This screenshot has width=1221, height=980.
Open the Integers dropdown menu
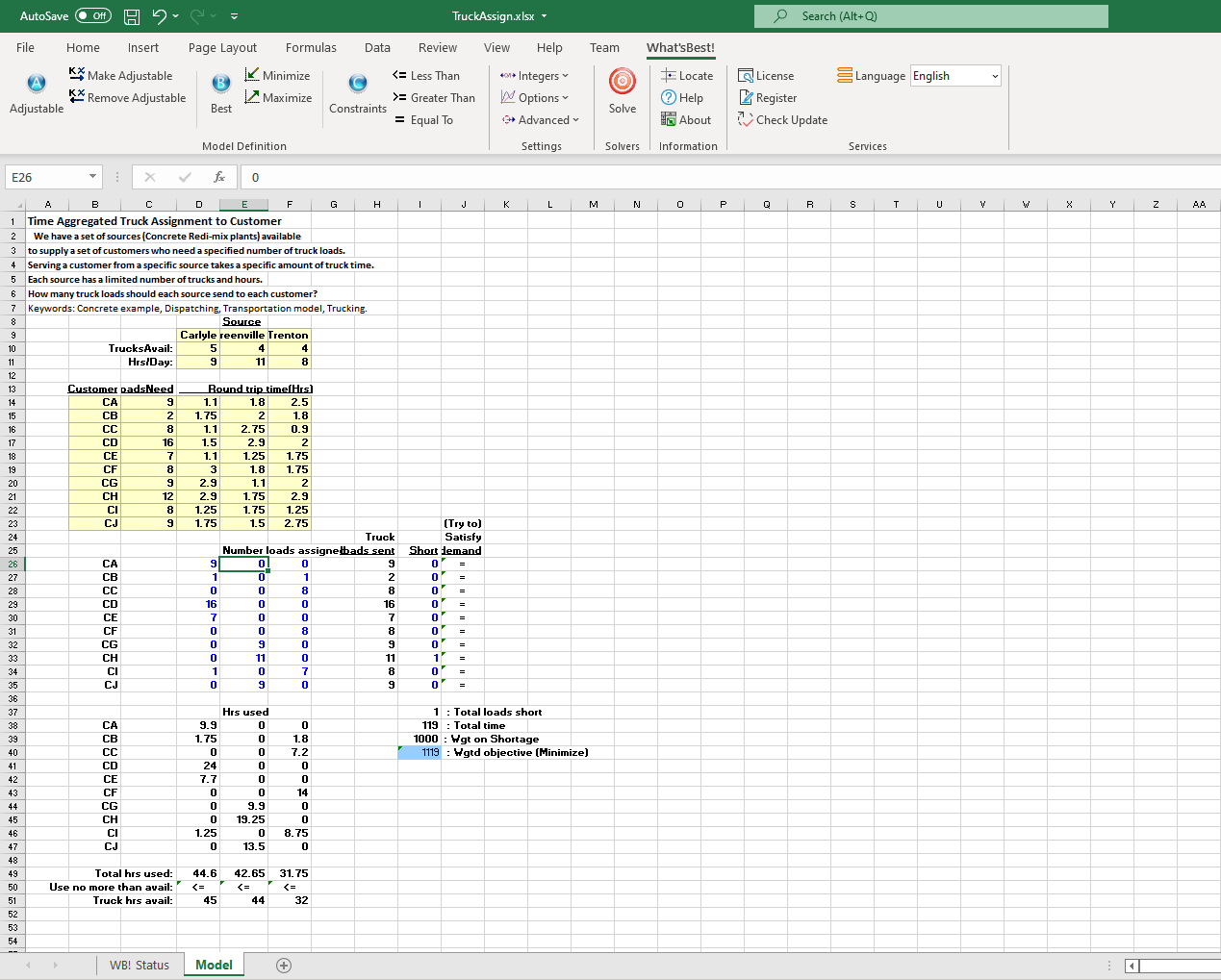pos(534,75)
